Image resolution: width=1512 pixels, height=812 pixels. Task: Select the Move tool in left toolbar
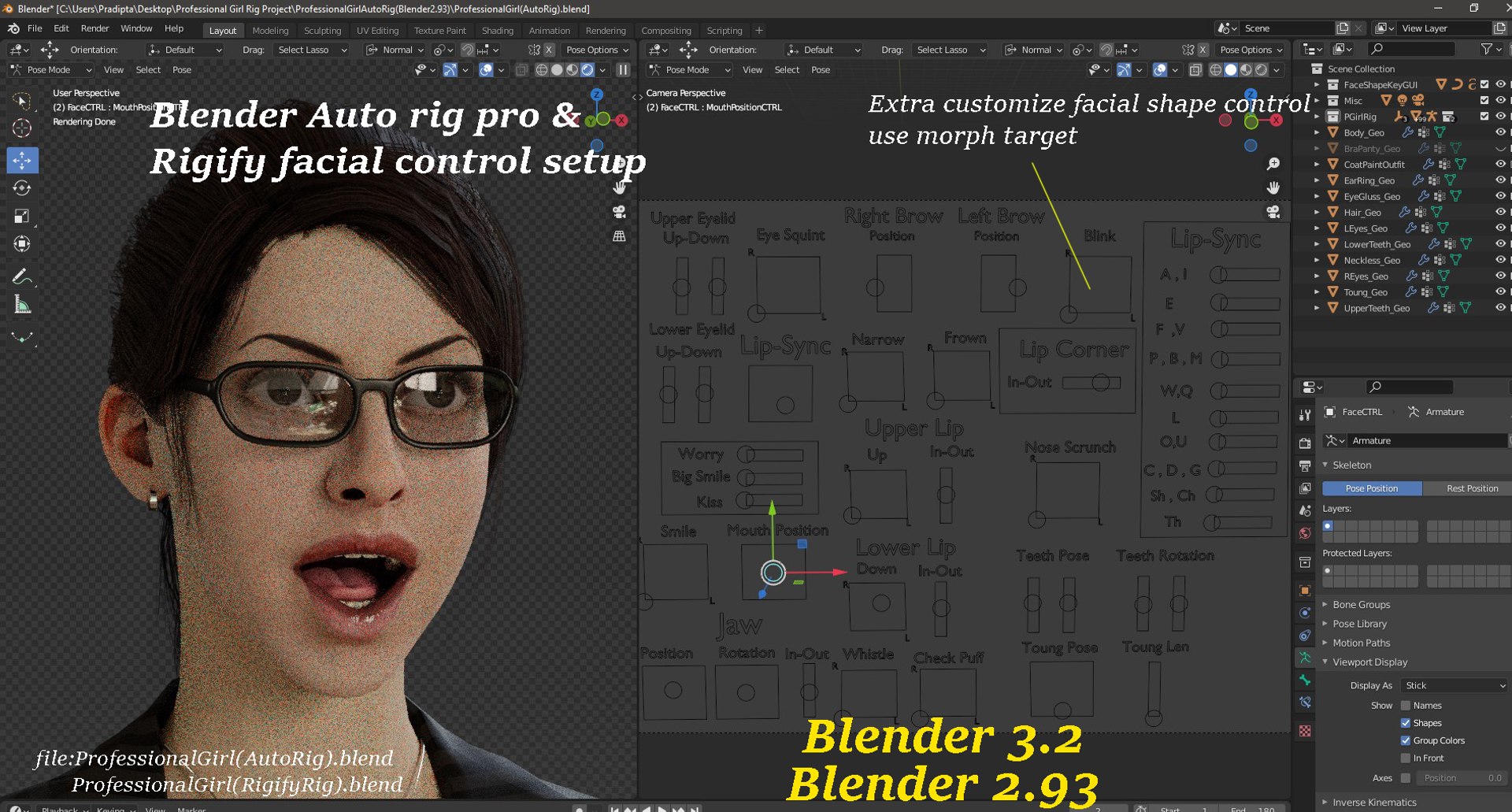click(x=22, y=160)
